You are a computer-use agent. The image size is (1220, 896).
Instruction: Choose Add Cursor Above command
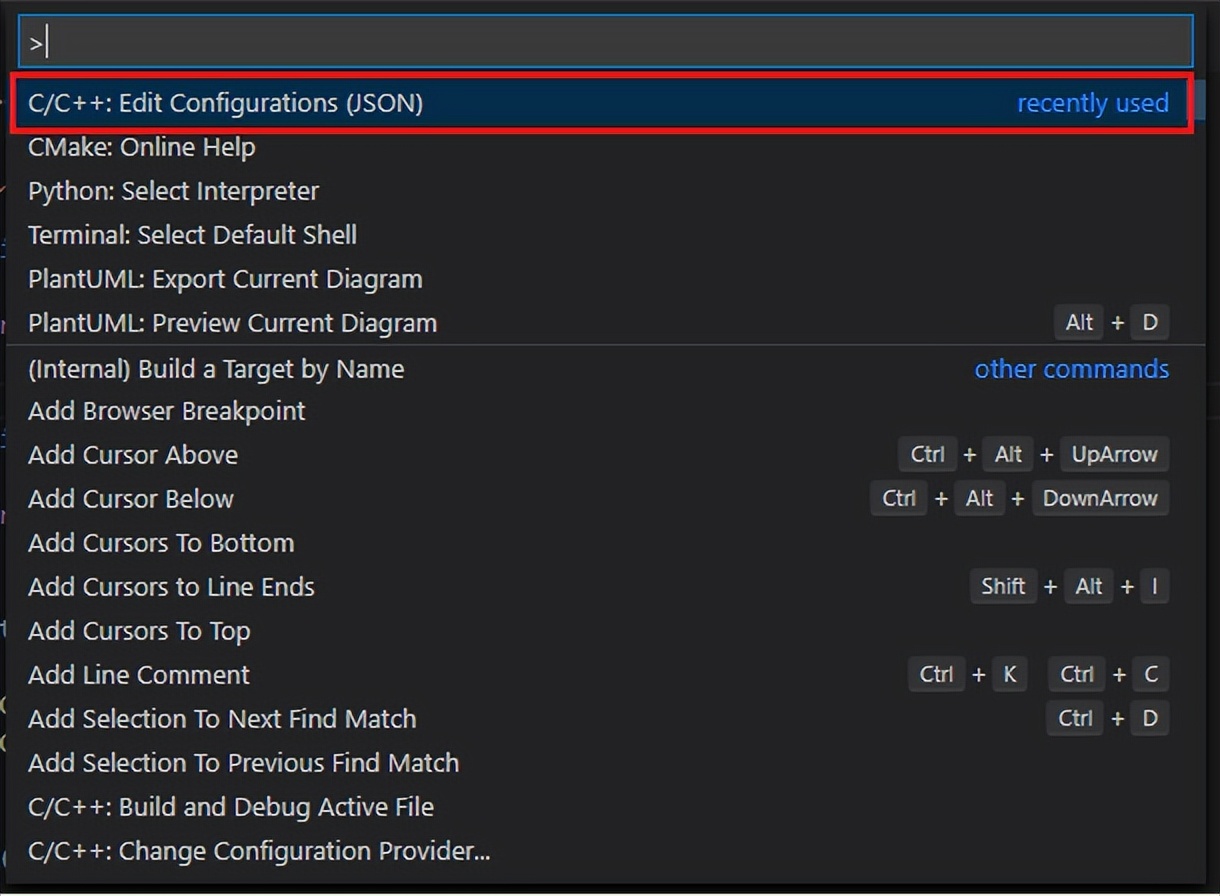click(133, 455)
